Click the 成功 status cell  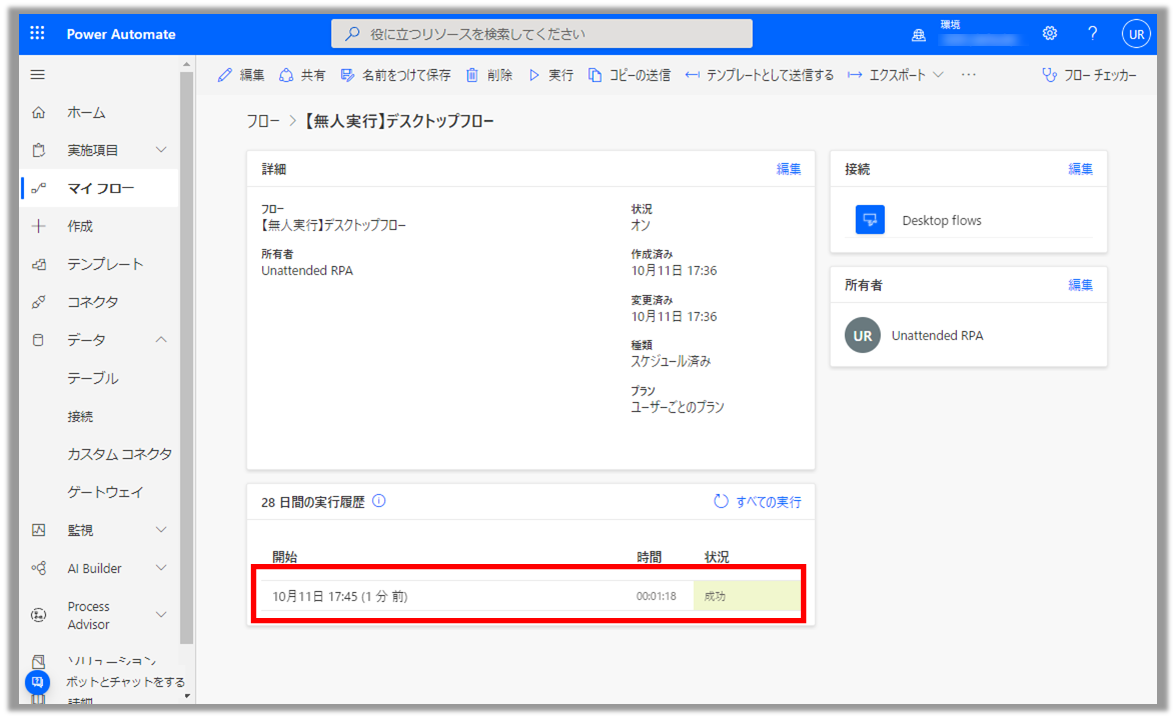point(746,596)
